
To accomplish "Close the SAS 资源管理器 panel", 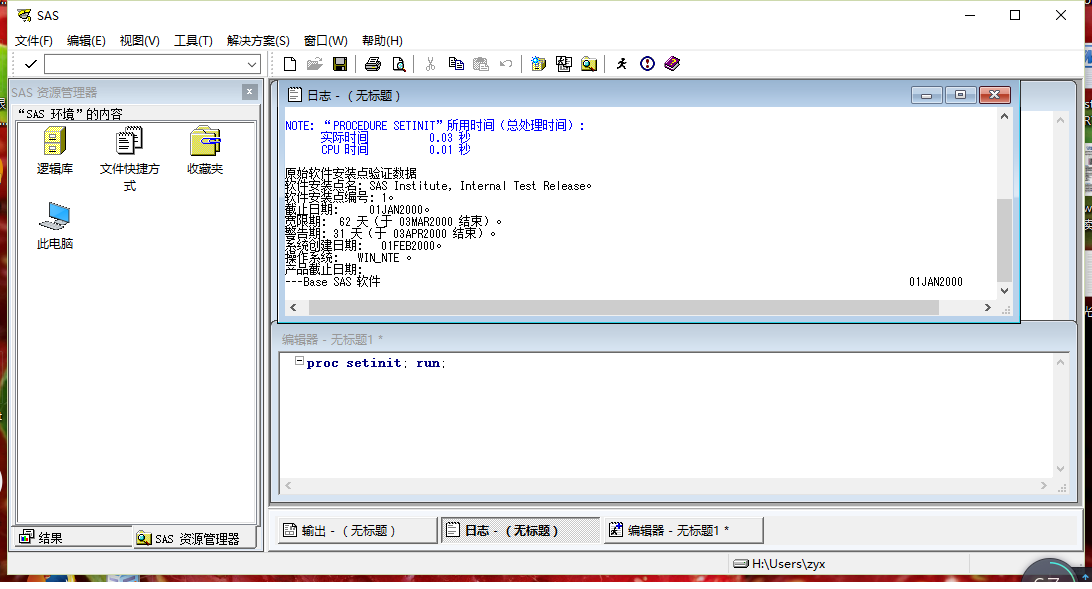I will (x=250, y=92).
